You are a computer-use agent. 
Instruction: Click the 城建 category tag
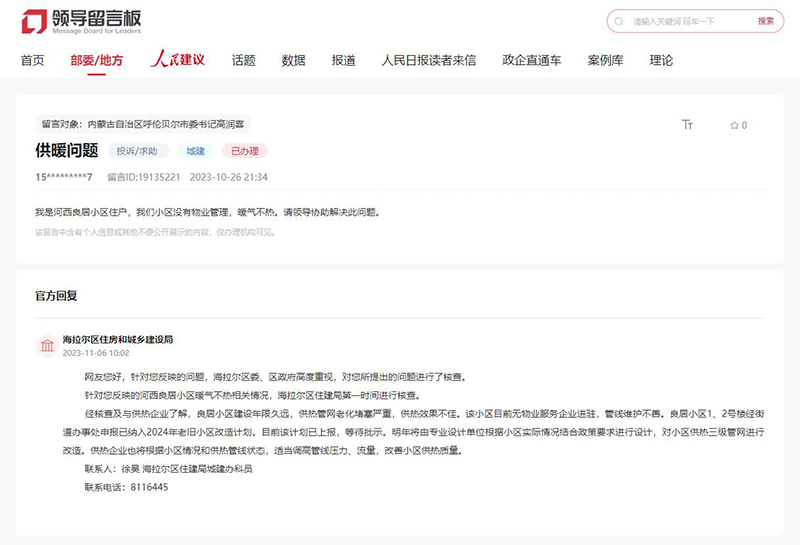pyautogui.click(x=196, y=152)
